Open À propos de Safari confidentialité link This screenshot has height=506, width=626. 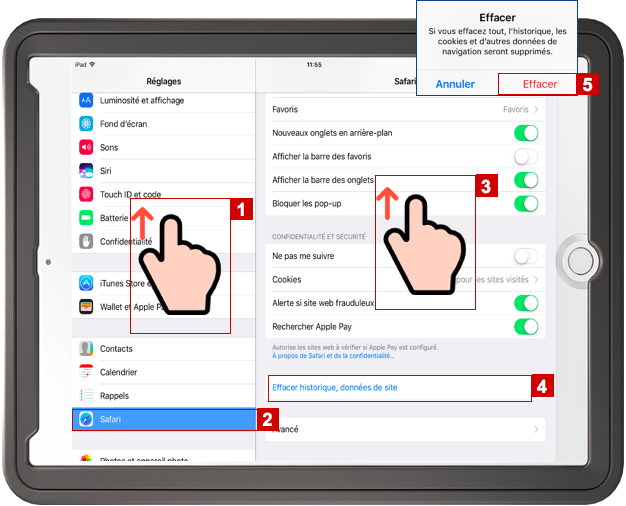pos(333,356)
